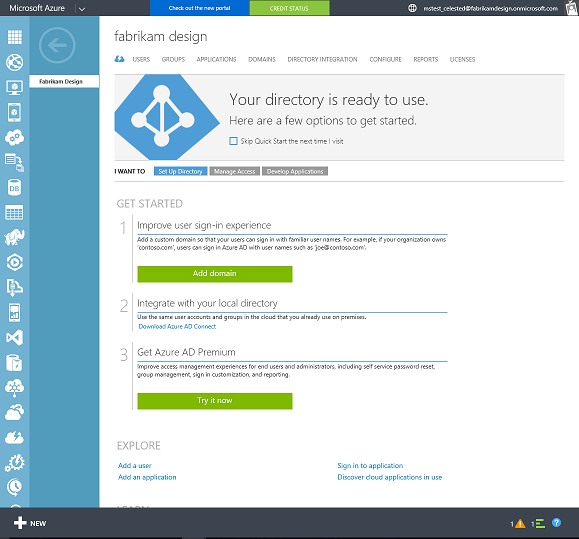The width and height of the screenshot is (579, 539).
Task: Open the All Items grid icon
Action: (15, 37)
